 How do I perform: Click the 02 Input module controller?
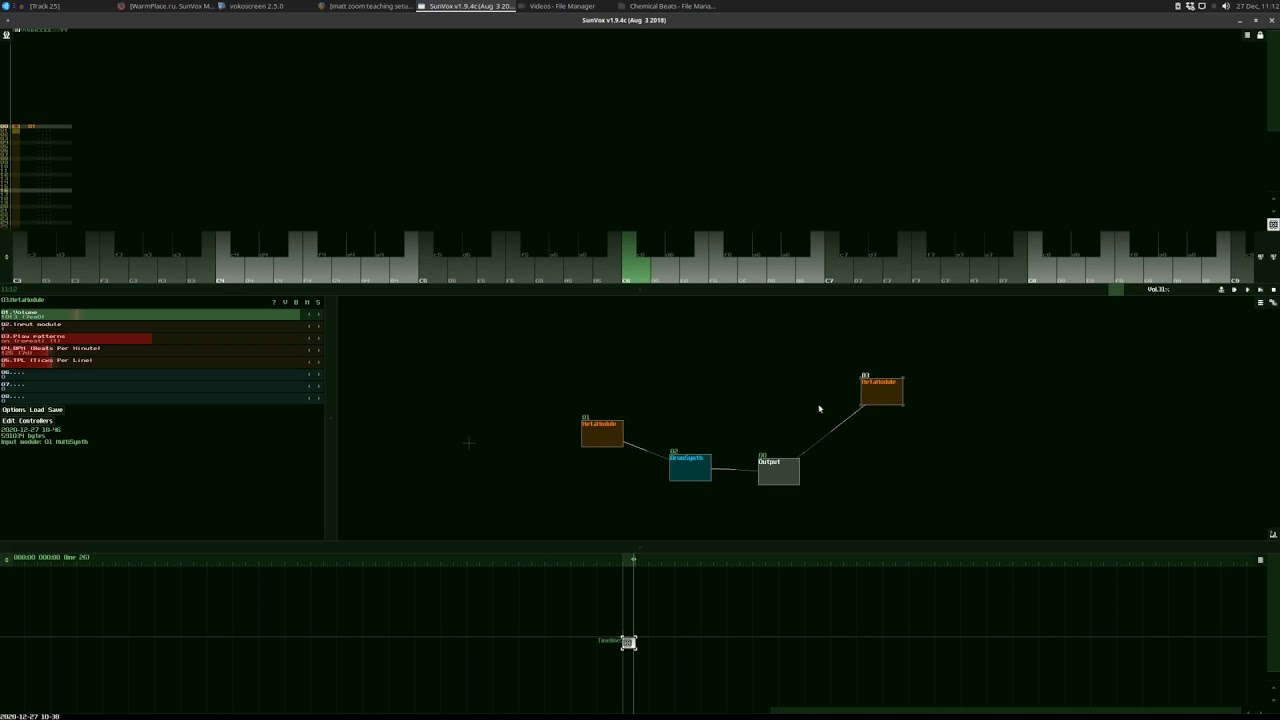(x=150, y=326)
